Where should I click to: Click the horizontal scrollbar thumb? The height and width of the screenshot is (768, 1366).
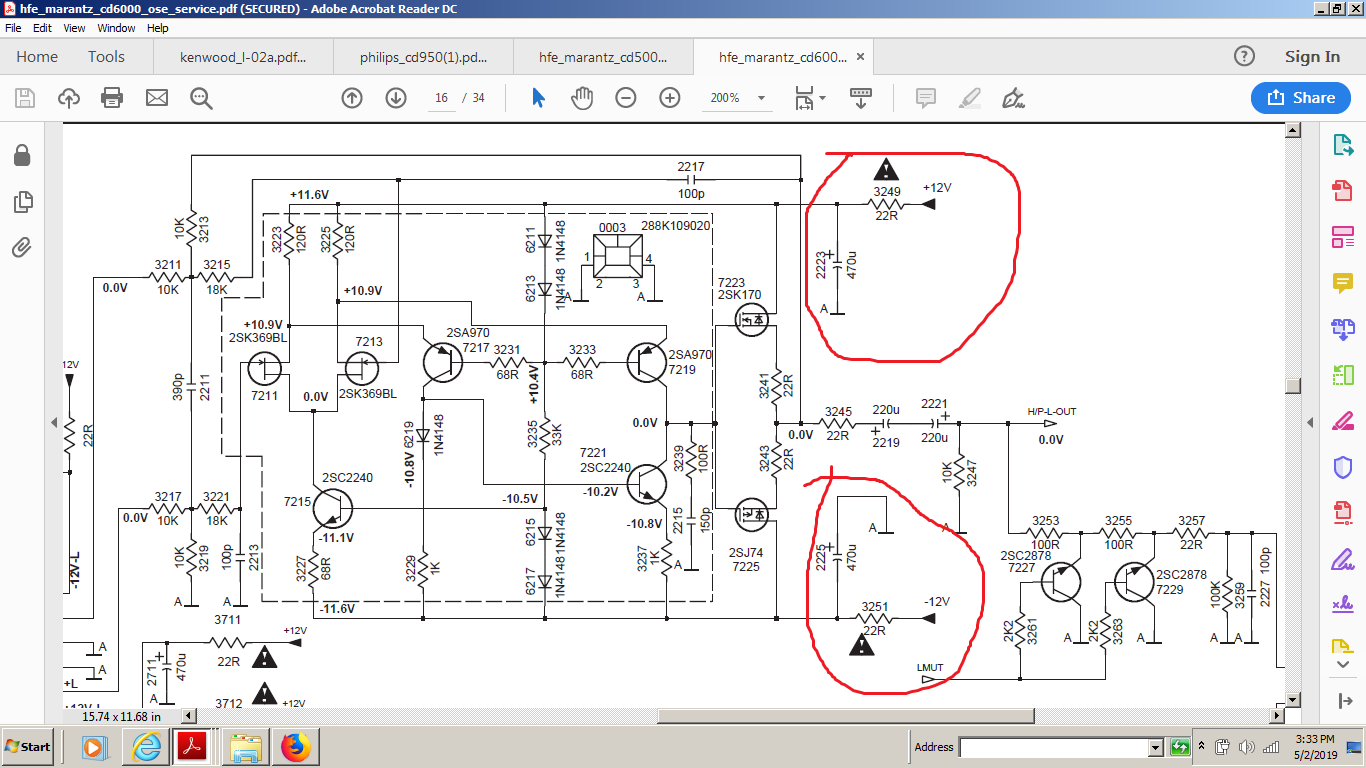845,715
